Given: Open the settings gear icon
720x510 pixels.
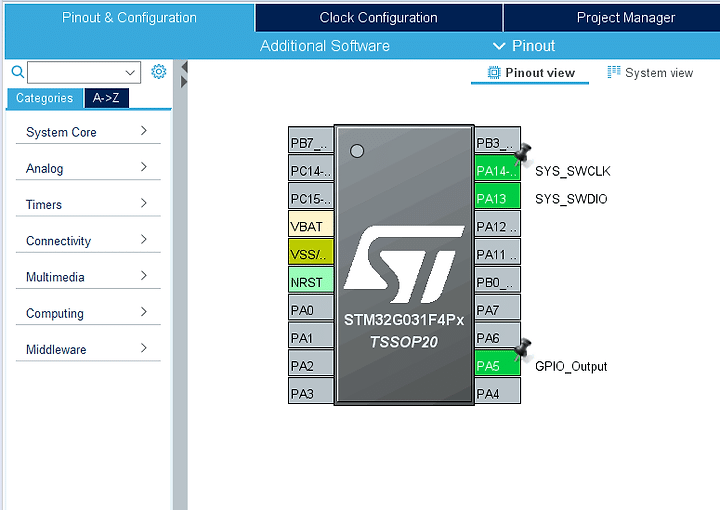Looking at the screenshot, I should [158, 72].
